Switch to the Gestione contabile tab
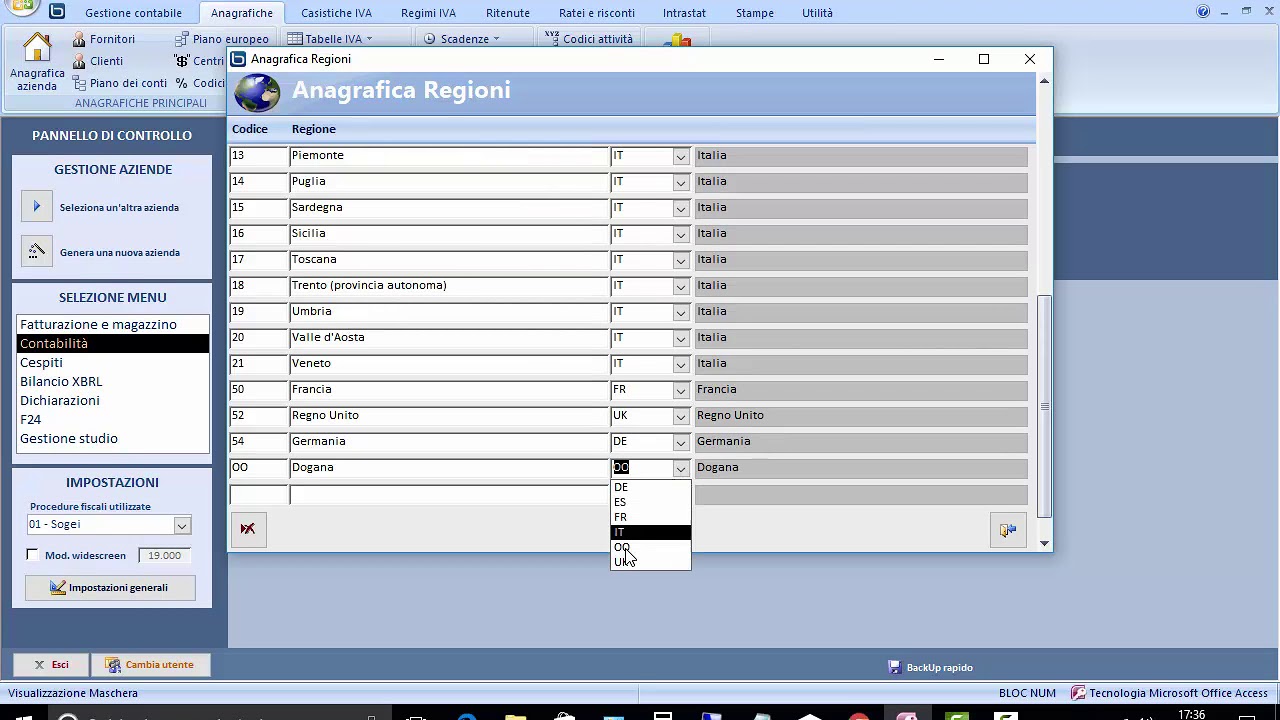The height and width of the screenshot is (720, 1280). pyautogui.click(x=133, y=13)
